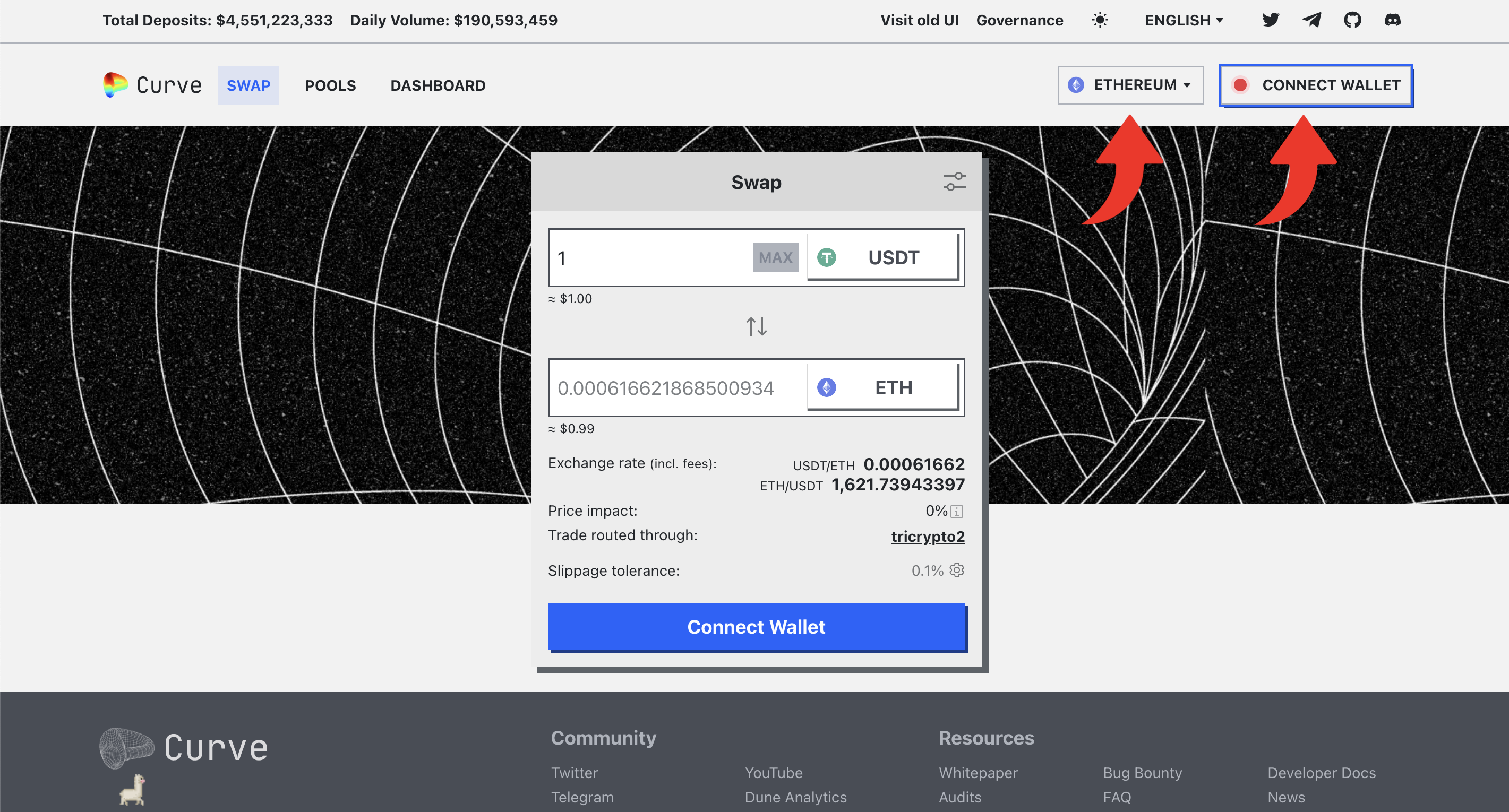This screenshot has height=812, width=1509.
Task: Open footer Telegram link
Action: [x=582, y=797]
